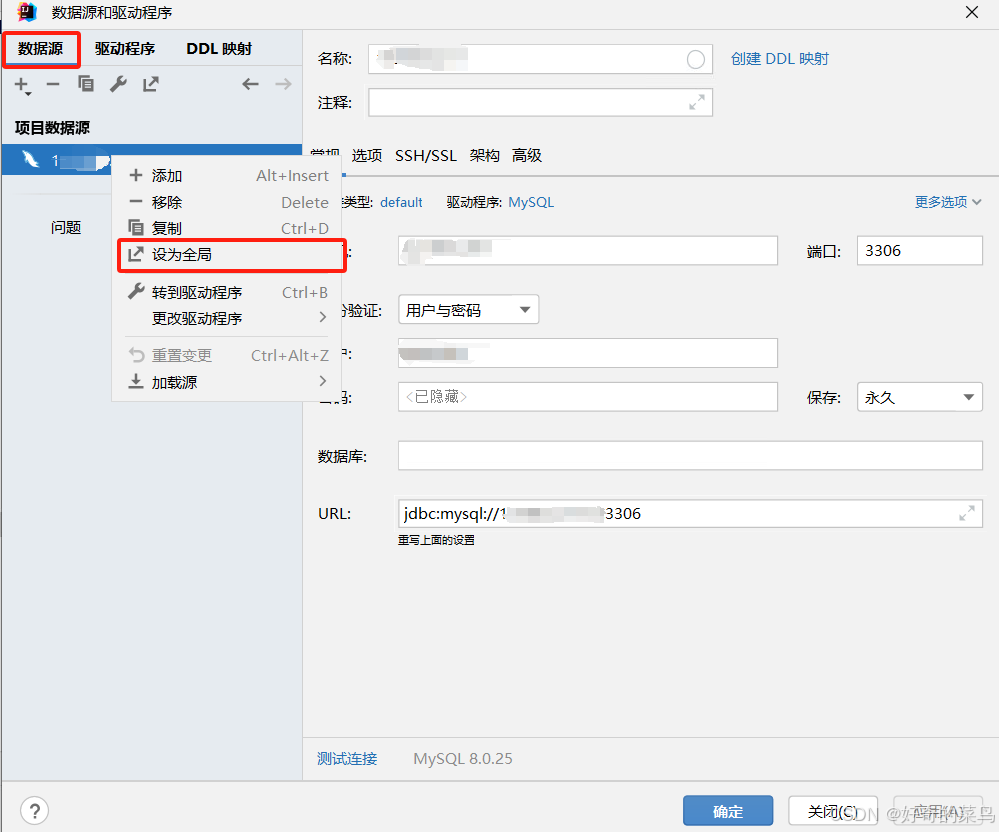Select the highlighted data source row

152,159
